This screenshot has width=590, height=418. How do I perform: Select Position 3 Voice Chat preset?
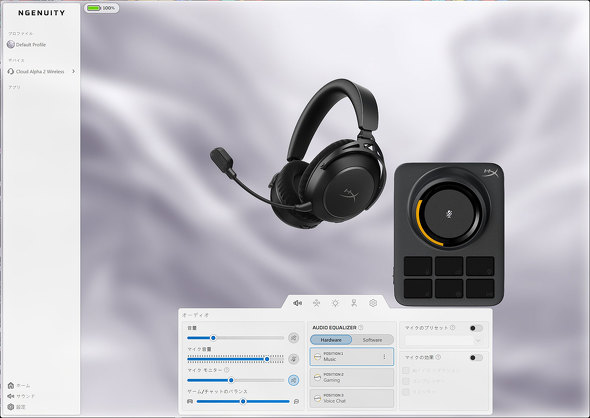point(352,398)
